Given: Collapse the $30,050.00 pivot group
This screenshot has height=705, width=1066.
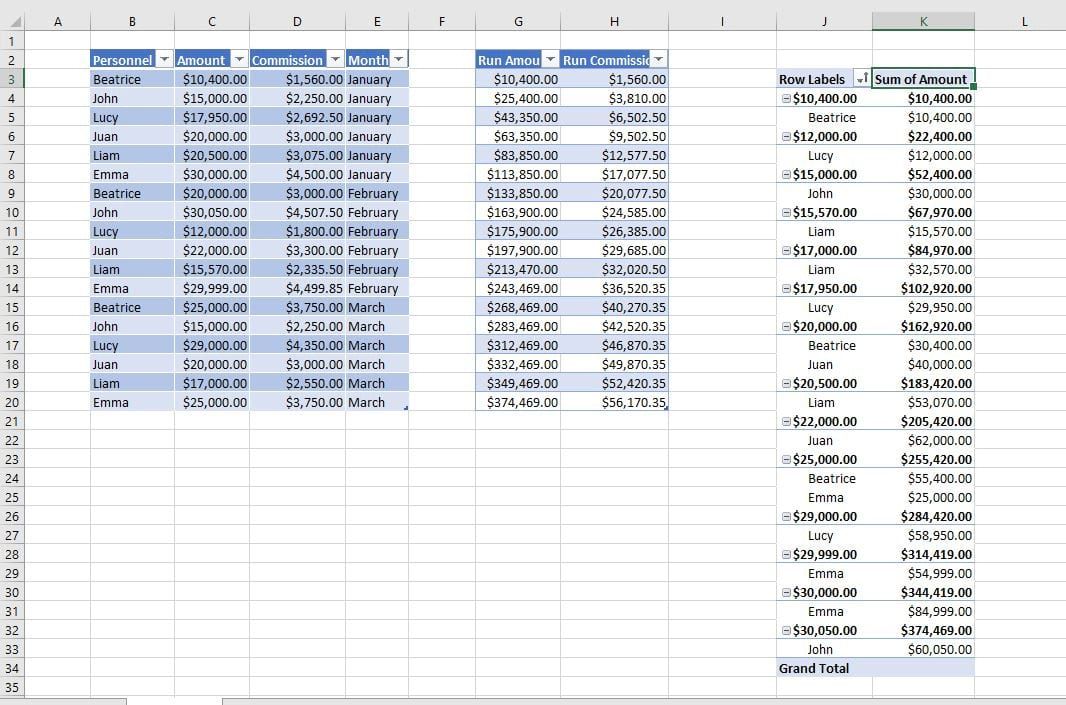Looking at the screenshot, I should coord(784,631).
